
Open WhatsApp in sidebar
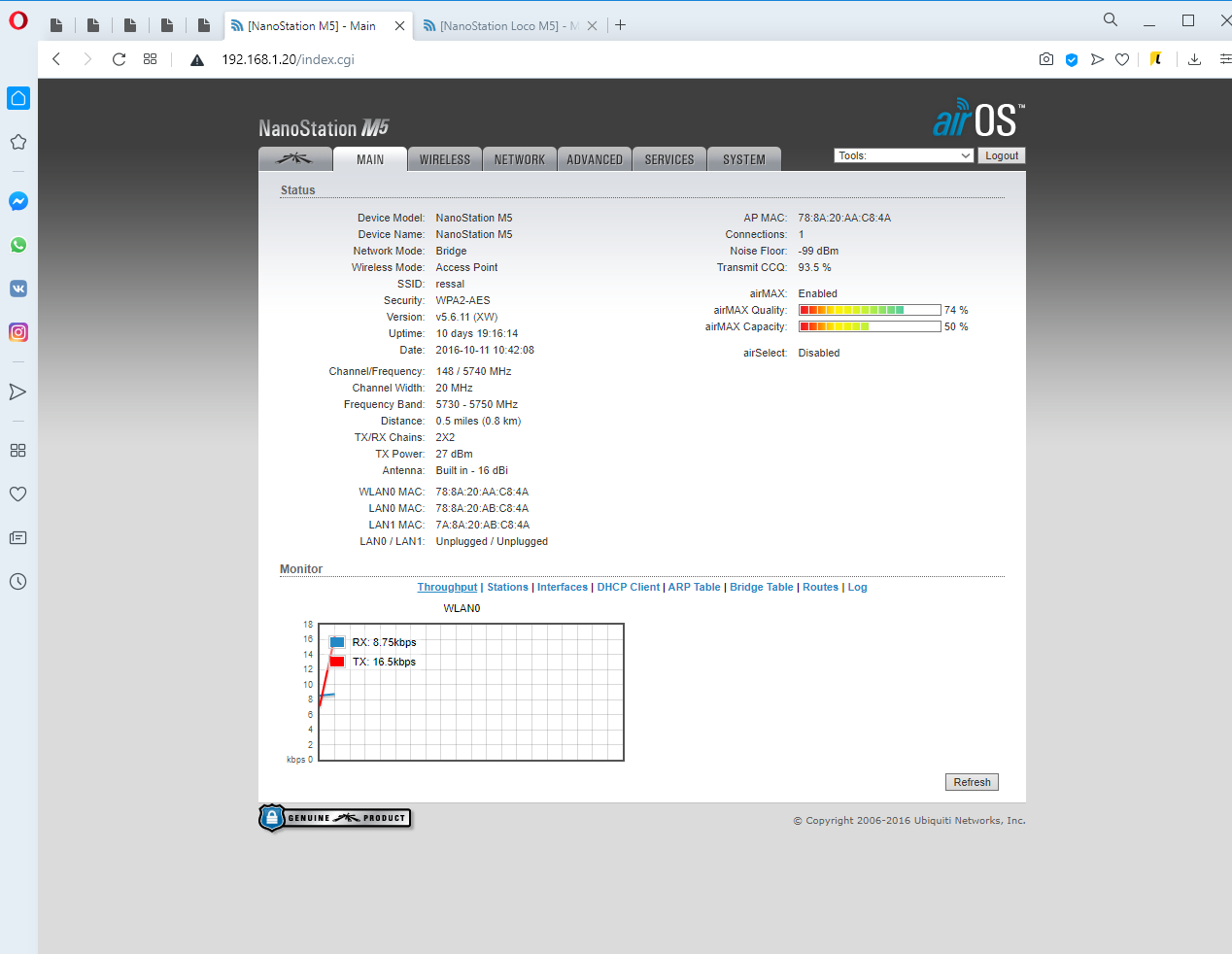point(18,245)
